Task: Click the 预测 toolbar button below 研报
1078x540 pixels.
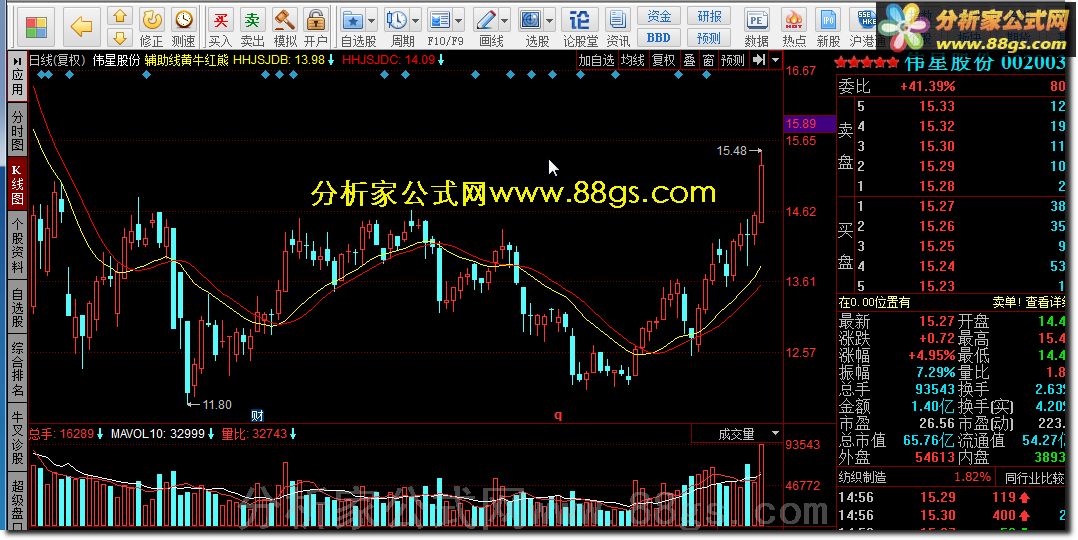Action: [710, 38]
